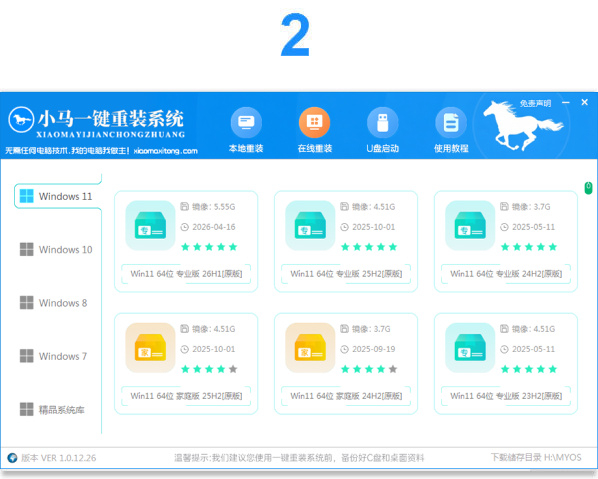Click the Win11 专业版 23H2 box icon

point(470,347)
